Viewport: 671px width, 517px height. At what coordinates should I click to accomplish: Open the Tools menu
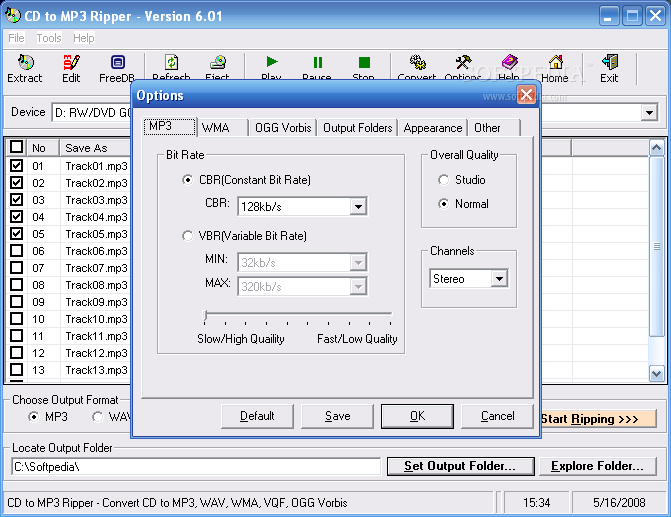point(49,38)
